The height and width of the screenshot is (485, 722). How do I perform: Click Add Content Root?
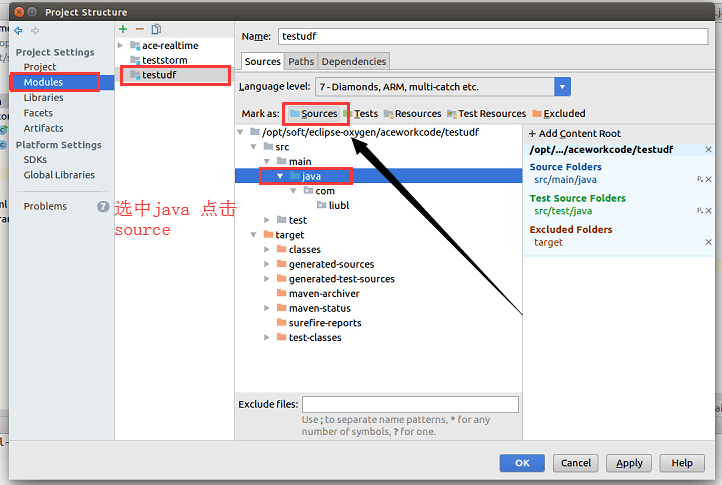[575, 134]
